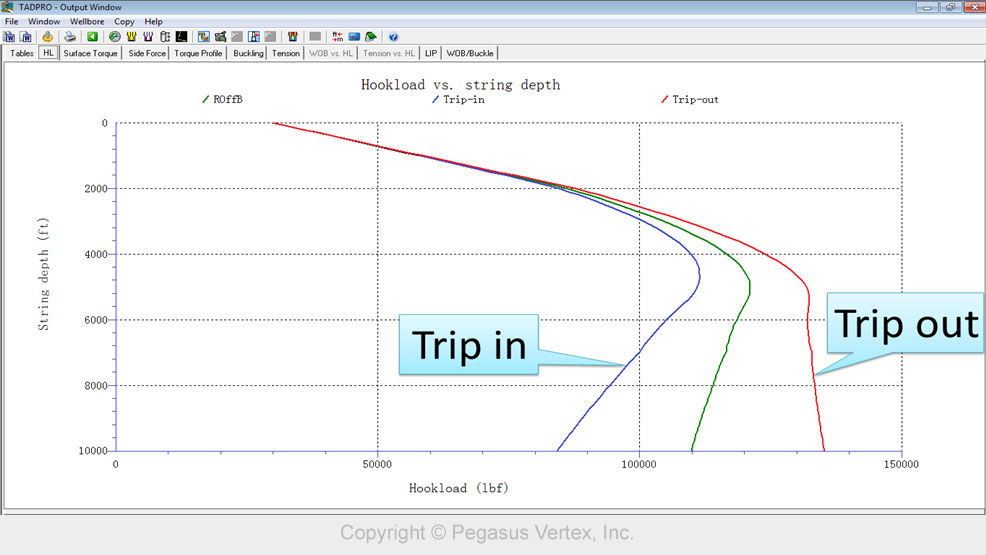Click the first Word export icon
This screenshot has height=555, width=986.
[9, 36]
